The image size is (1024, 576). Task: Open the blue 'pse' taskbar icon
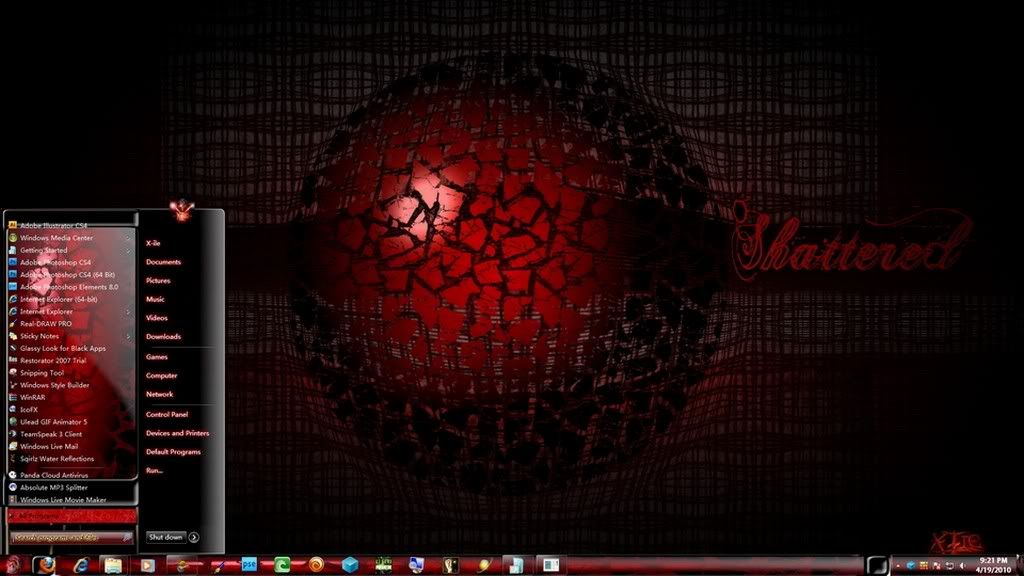point(249,564)
